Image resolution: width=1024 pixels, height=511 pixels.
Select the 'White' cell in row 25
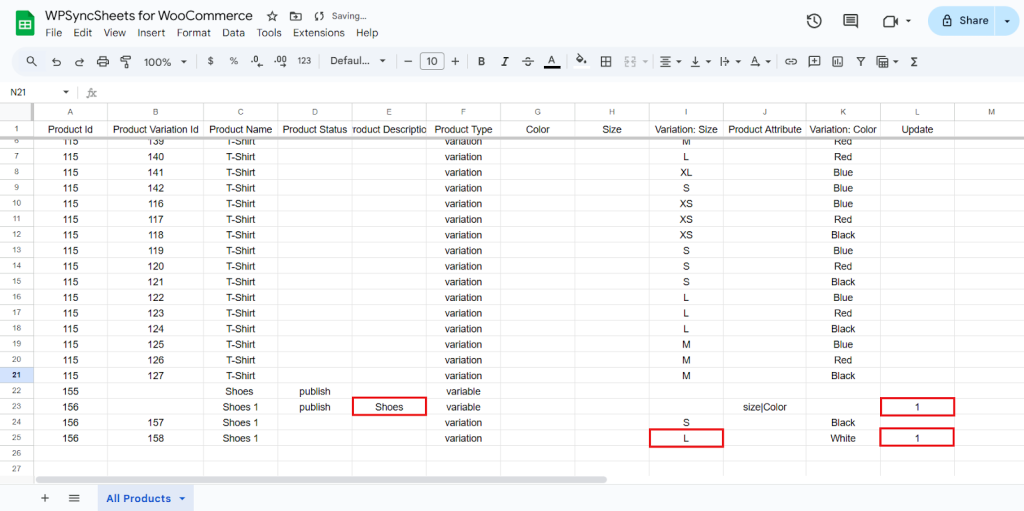pos(842,438)
